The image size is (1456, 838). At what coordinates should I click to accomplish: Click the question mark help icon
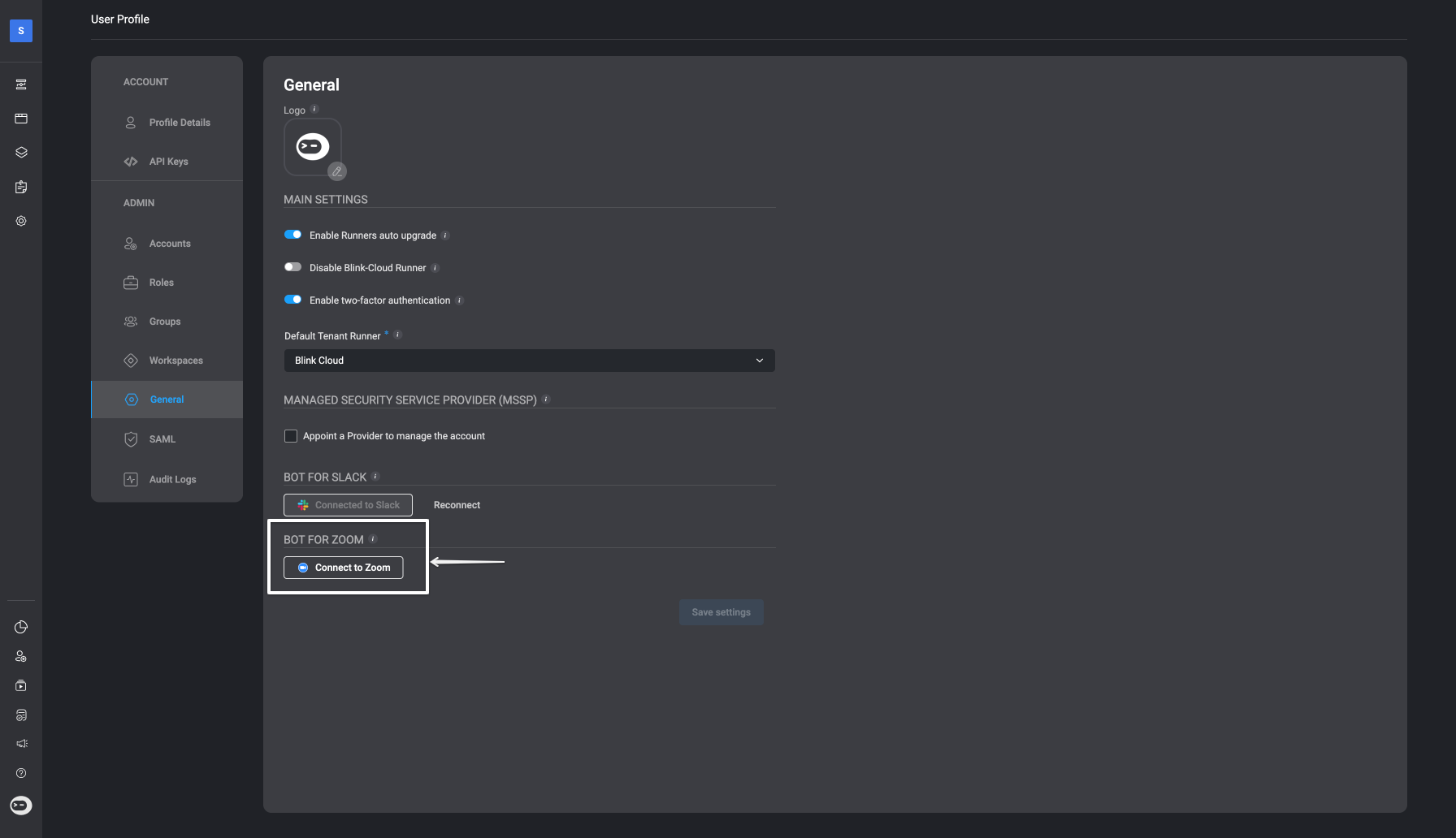[x=21, y=773]
